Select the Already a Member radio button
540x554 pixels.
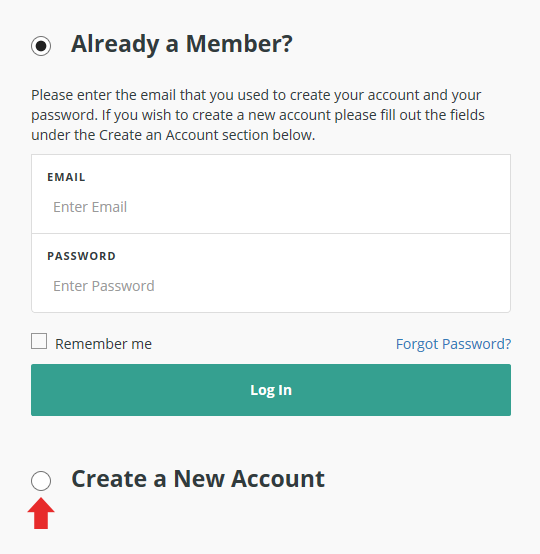tap(41, 46)
